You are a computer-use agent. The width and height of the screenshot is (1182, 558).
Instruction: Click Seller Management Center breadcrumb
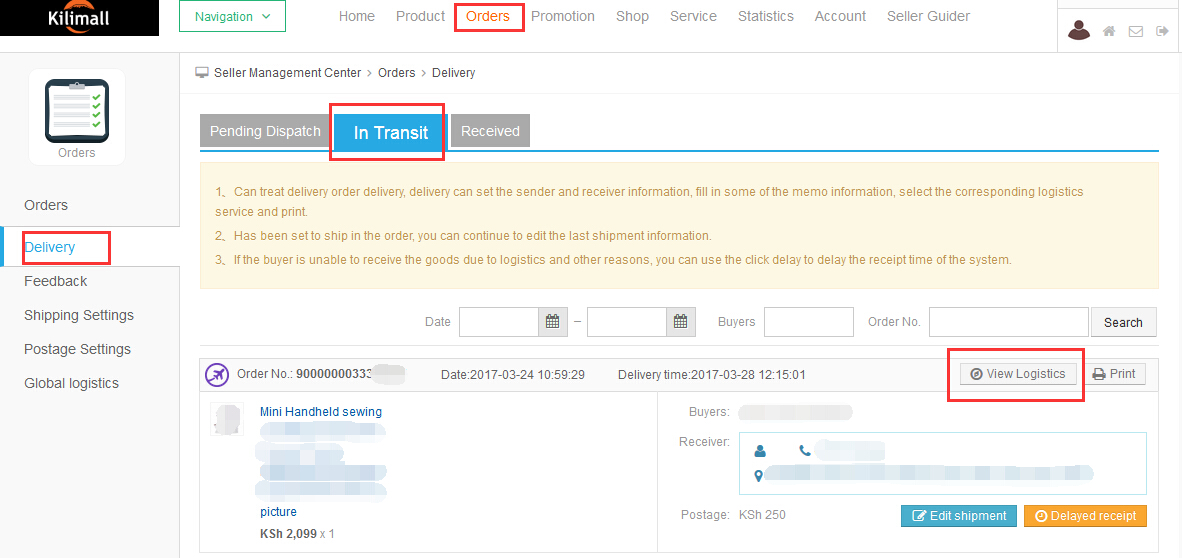tap(287, 73)
